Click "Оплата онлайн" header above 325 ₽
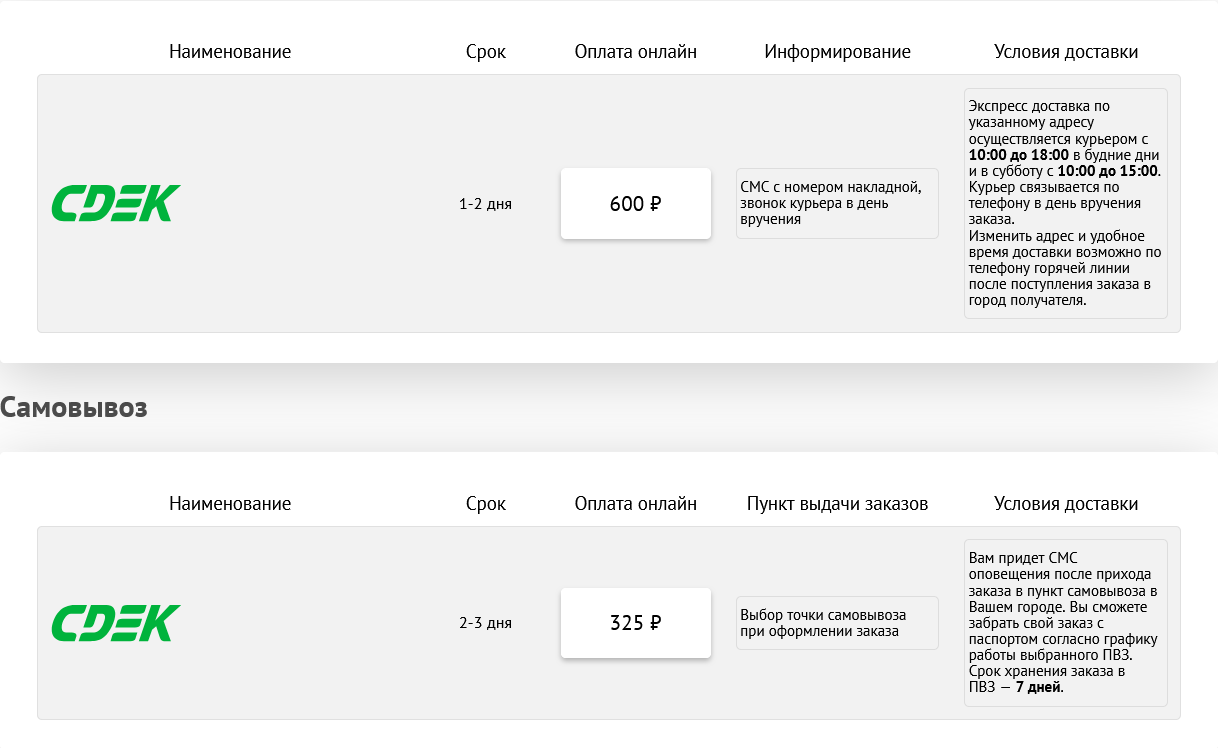1218x748 pixels. (x=636, y=504)
